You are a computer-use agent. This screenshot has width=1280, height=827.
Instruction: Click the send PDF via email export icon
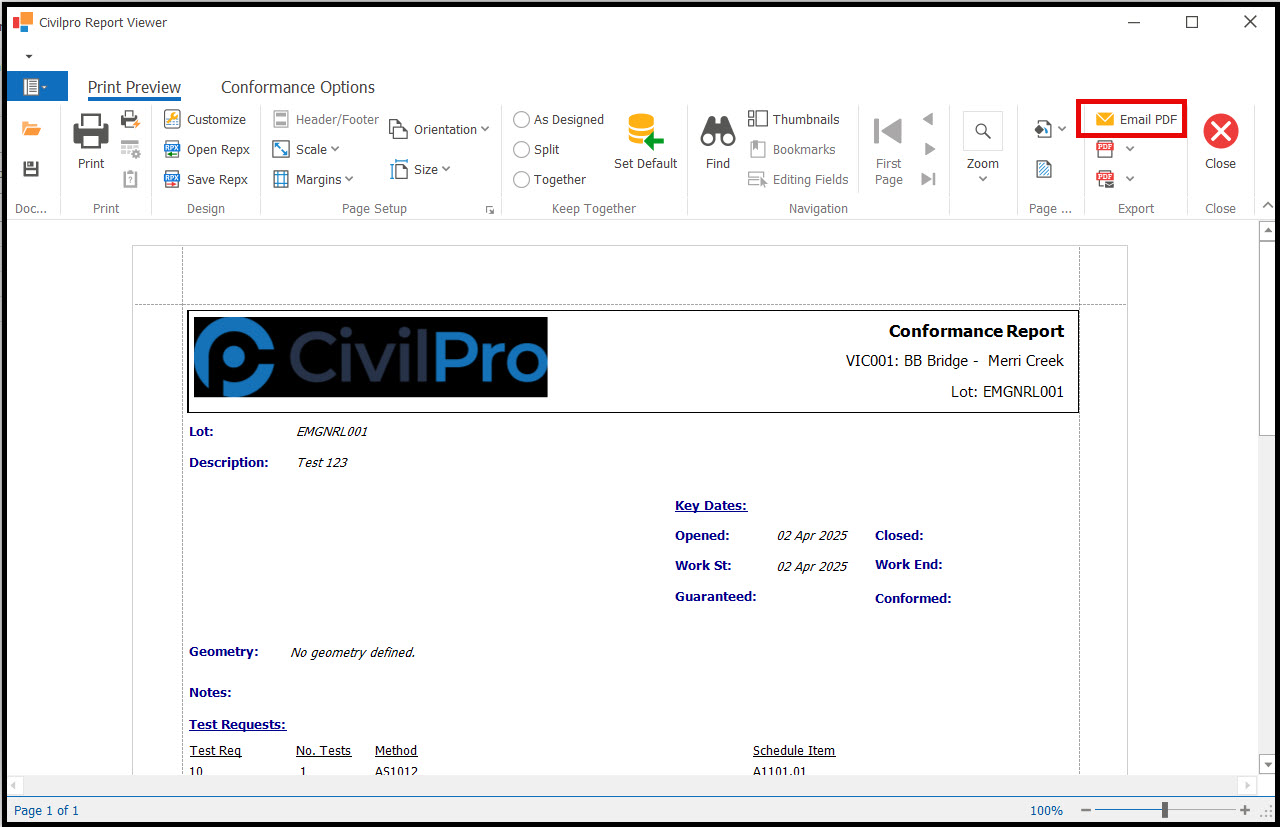[1105, 179]
